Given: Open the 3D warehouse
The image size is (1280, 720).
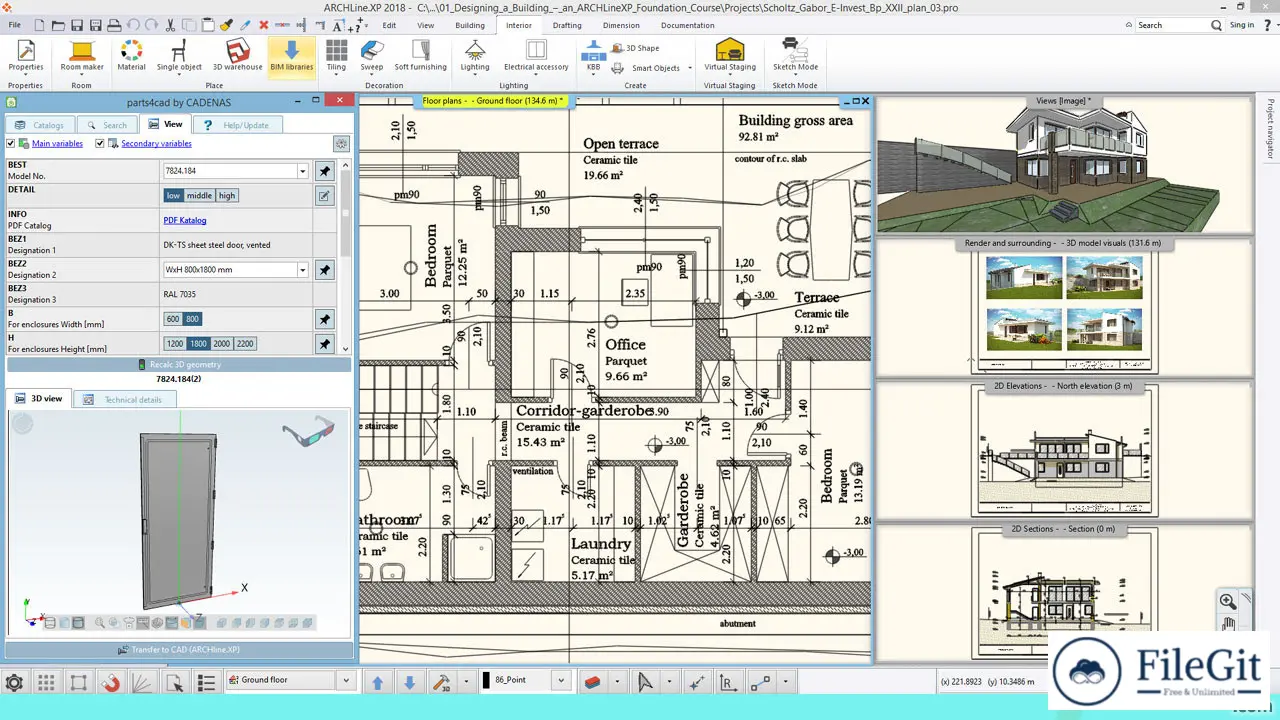Looking at the screenshot, I should [x=237, y=55].
